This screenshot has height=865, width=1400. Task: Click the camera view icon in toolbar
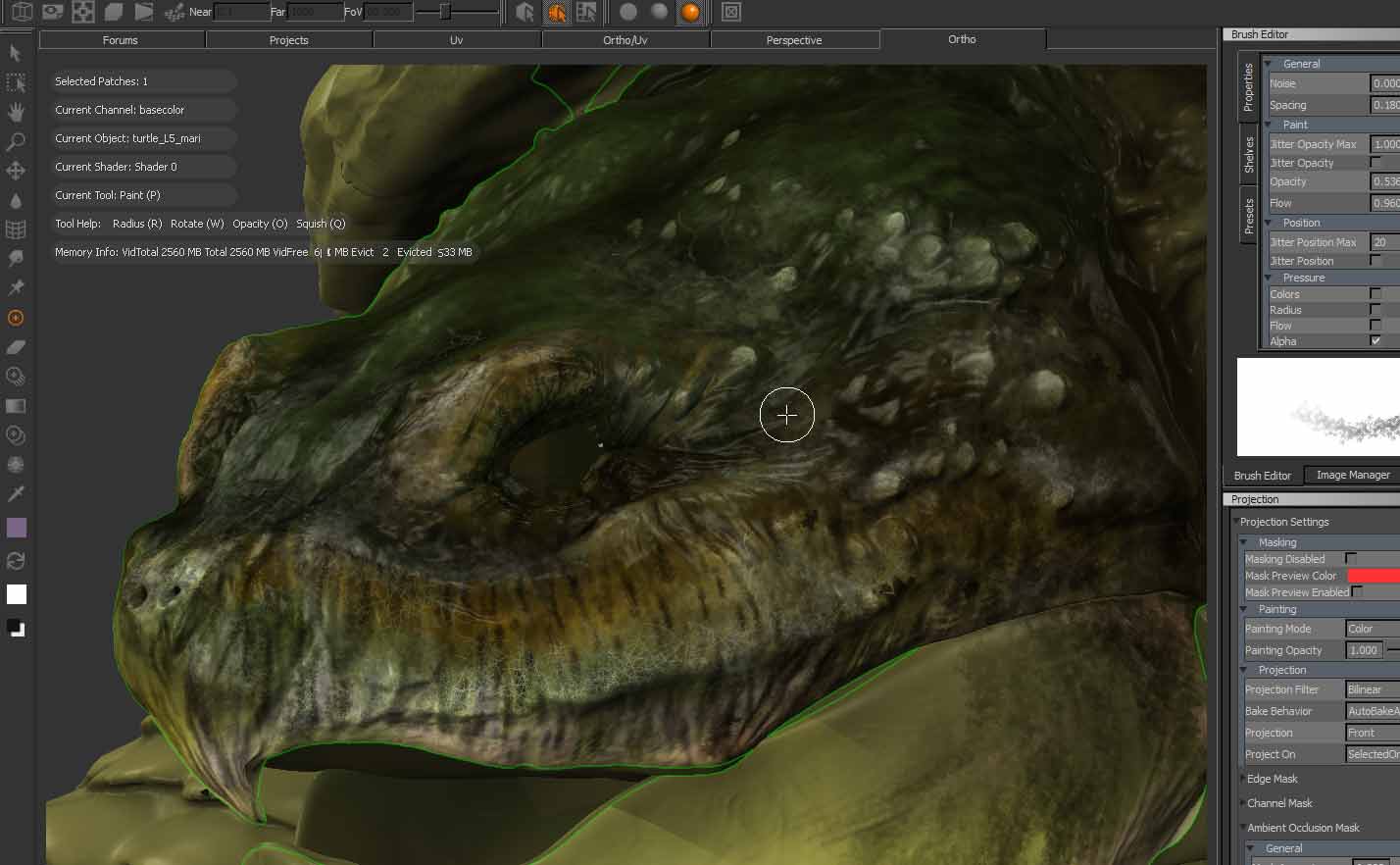pos(53,12)
